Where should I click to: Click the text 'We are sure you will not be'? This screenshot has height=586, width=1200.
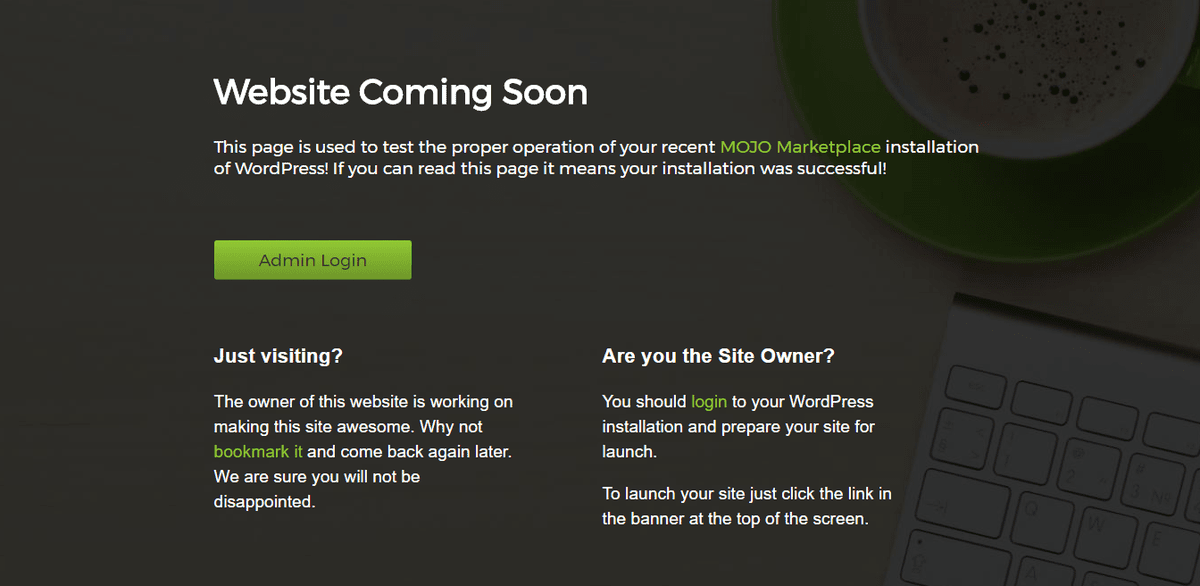coord(317,476)
